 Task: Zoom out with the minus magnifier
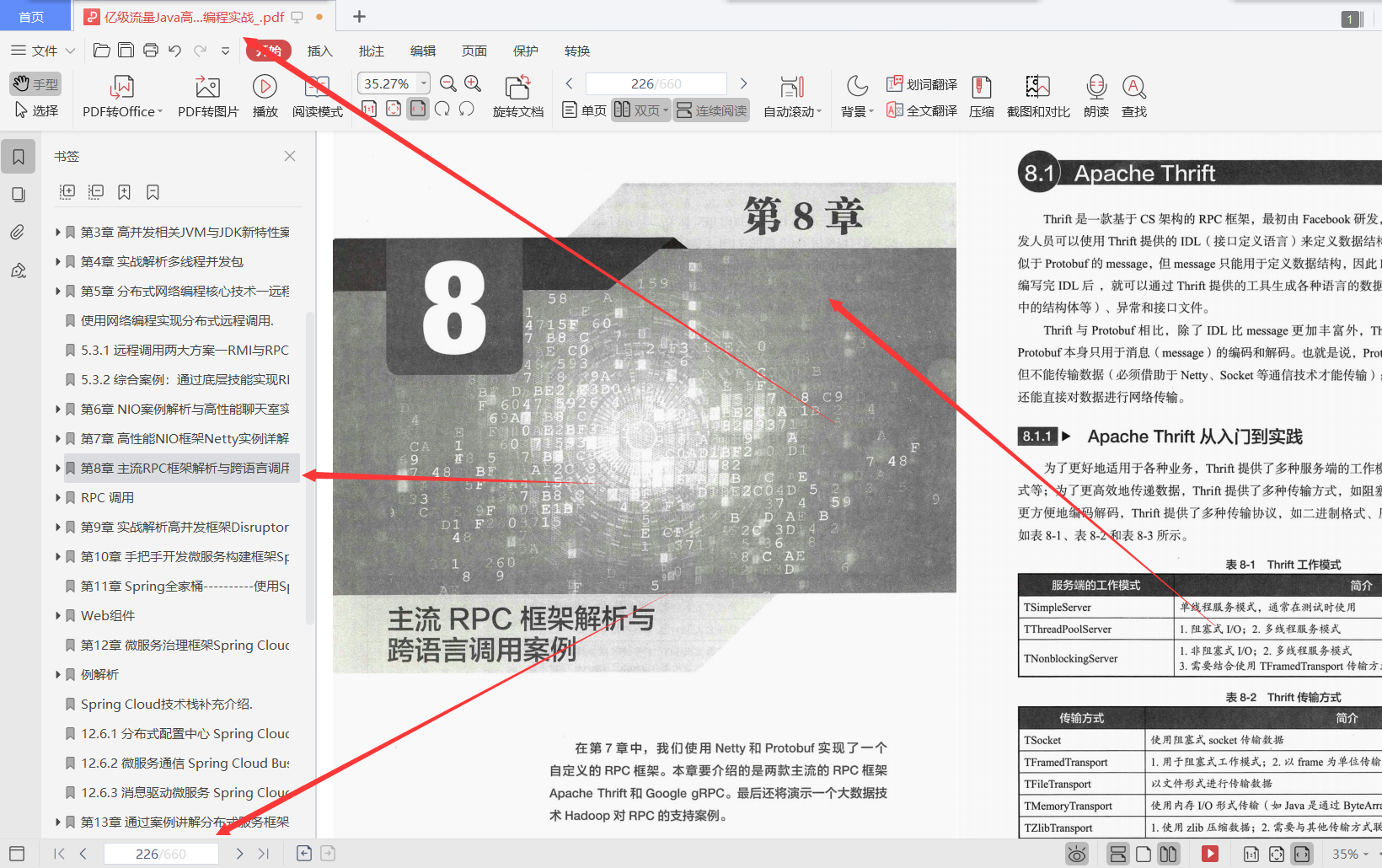click(x=448, y=83)
